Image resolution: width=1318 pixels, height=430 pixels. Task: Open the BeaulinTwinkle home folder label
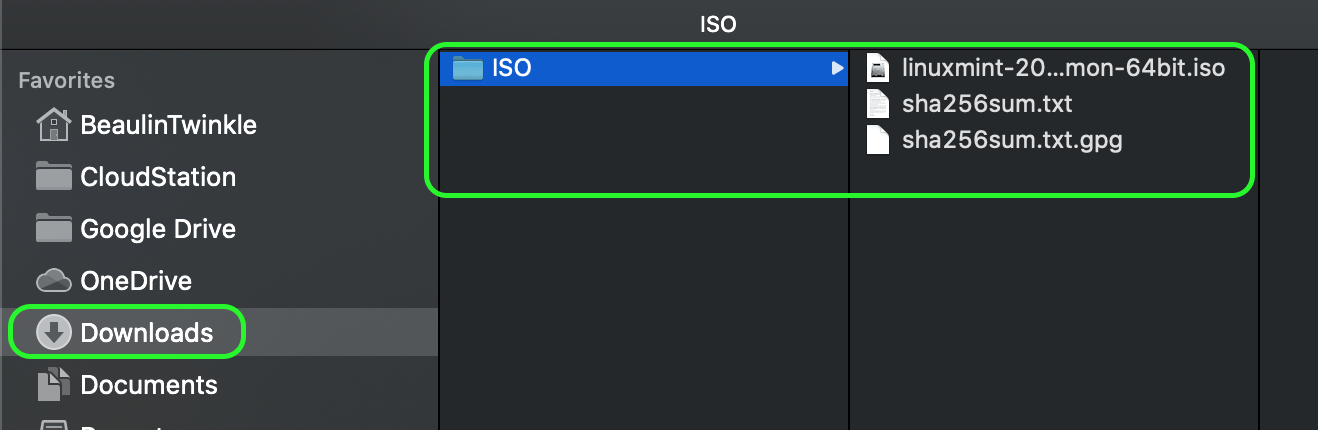(x=168, y=125)
